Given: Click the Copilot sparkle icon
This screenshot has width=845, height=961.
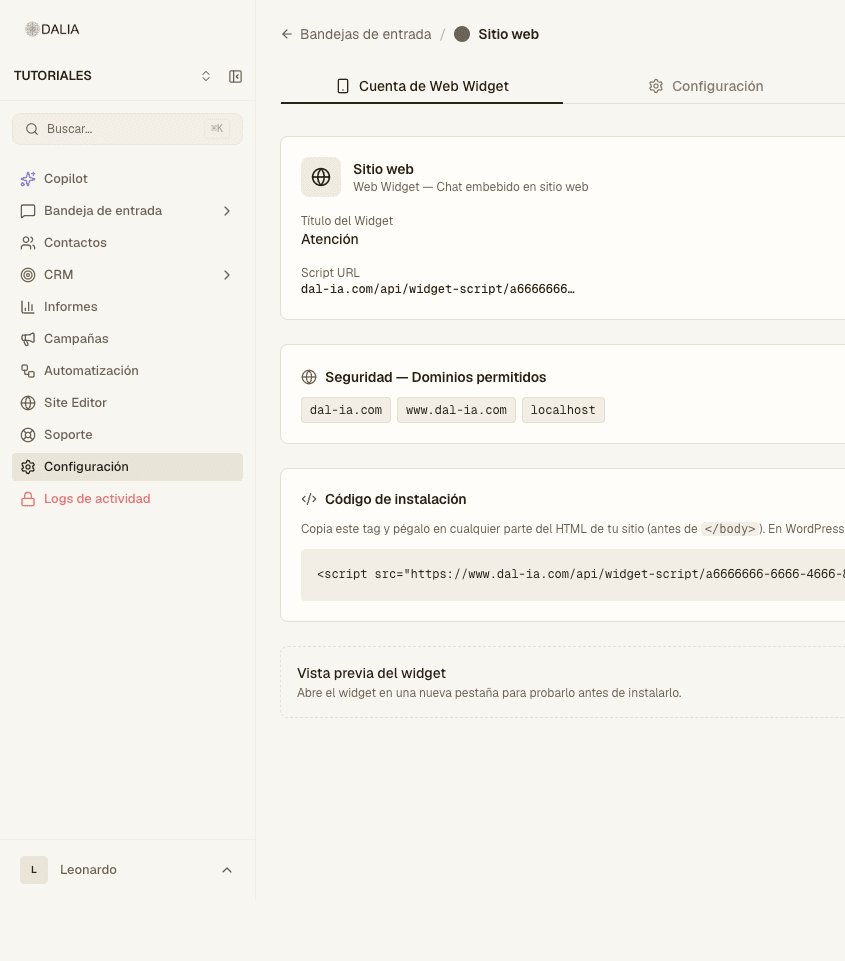Looking at the screenshot, I should tap(28, 179).
